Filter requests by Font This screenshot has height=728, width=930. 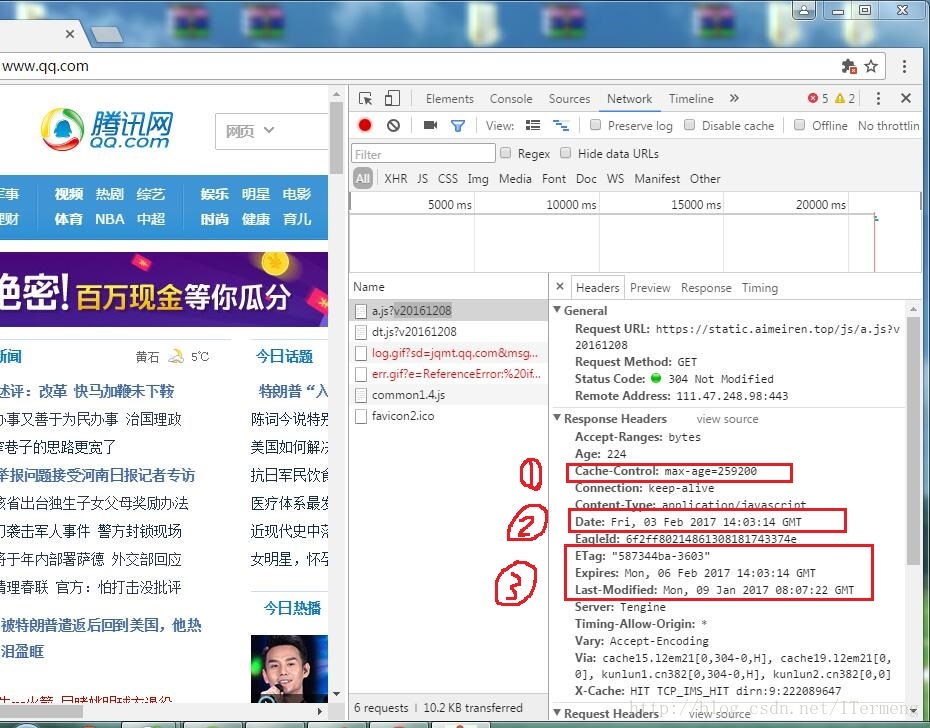coord(554,179)
